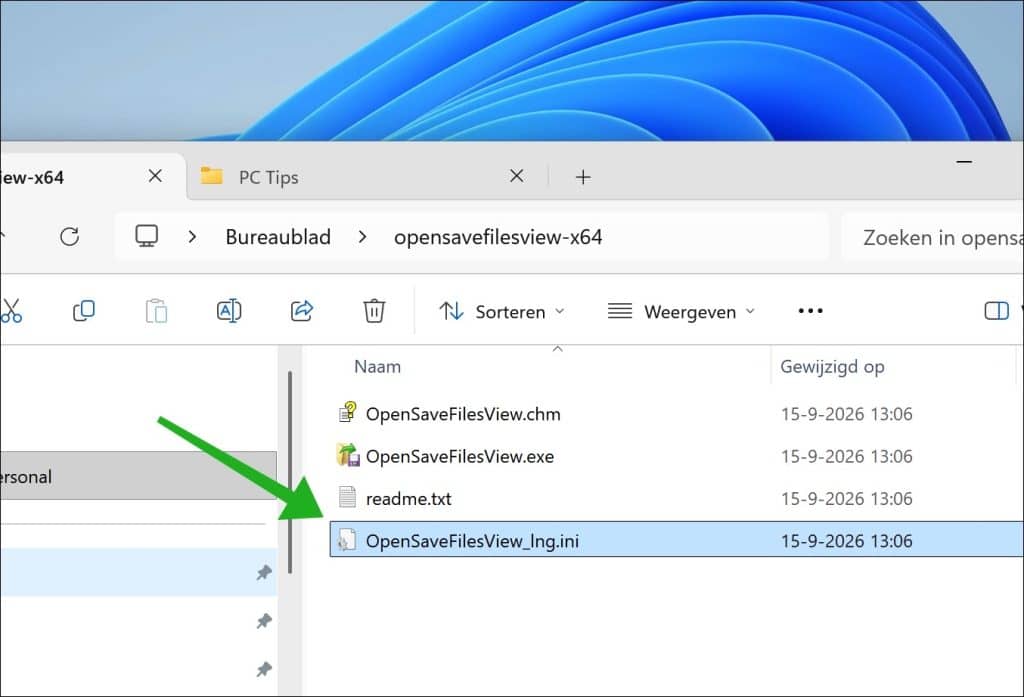Viewport: 1024px width, 697px height.
Task: Sort by the Gewijzigd op column header
Action: click(x=832, y=366)
